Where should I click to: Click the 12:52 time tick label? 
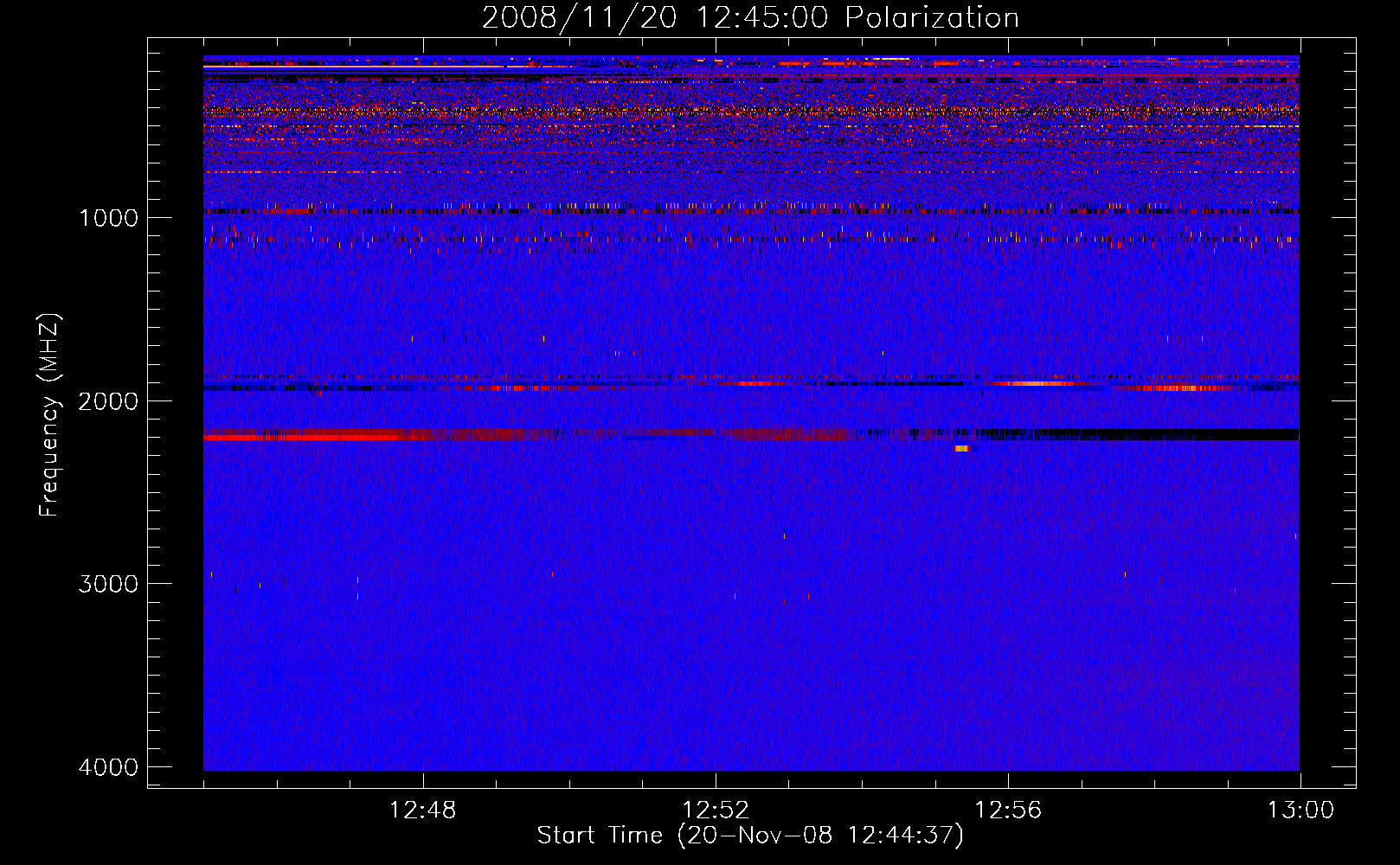point(716,811)
